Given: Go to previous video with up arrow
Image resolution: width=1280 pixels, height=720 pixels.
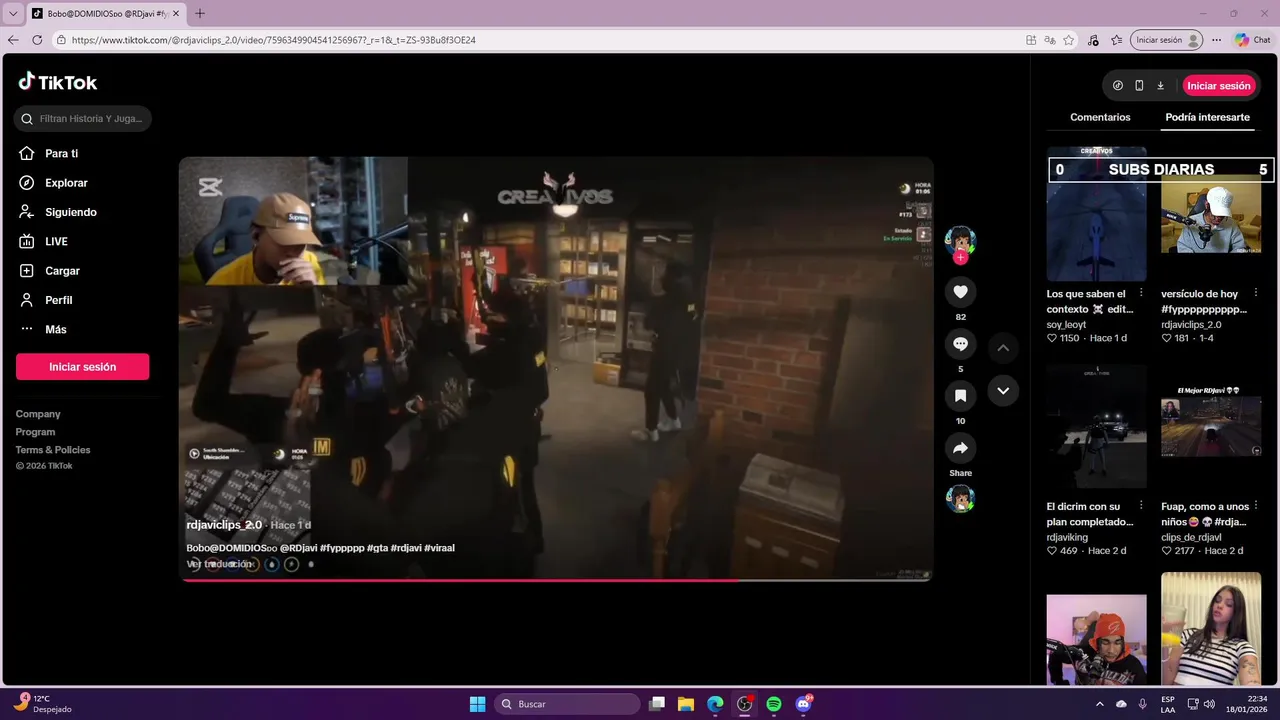Looking at the screenshot, I should pos(1003,348).
